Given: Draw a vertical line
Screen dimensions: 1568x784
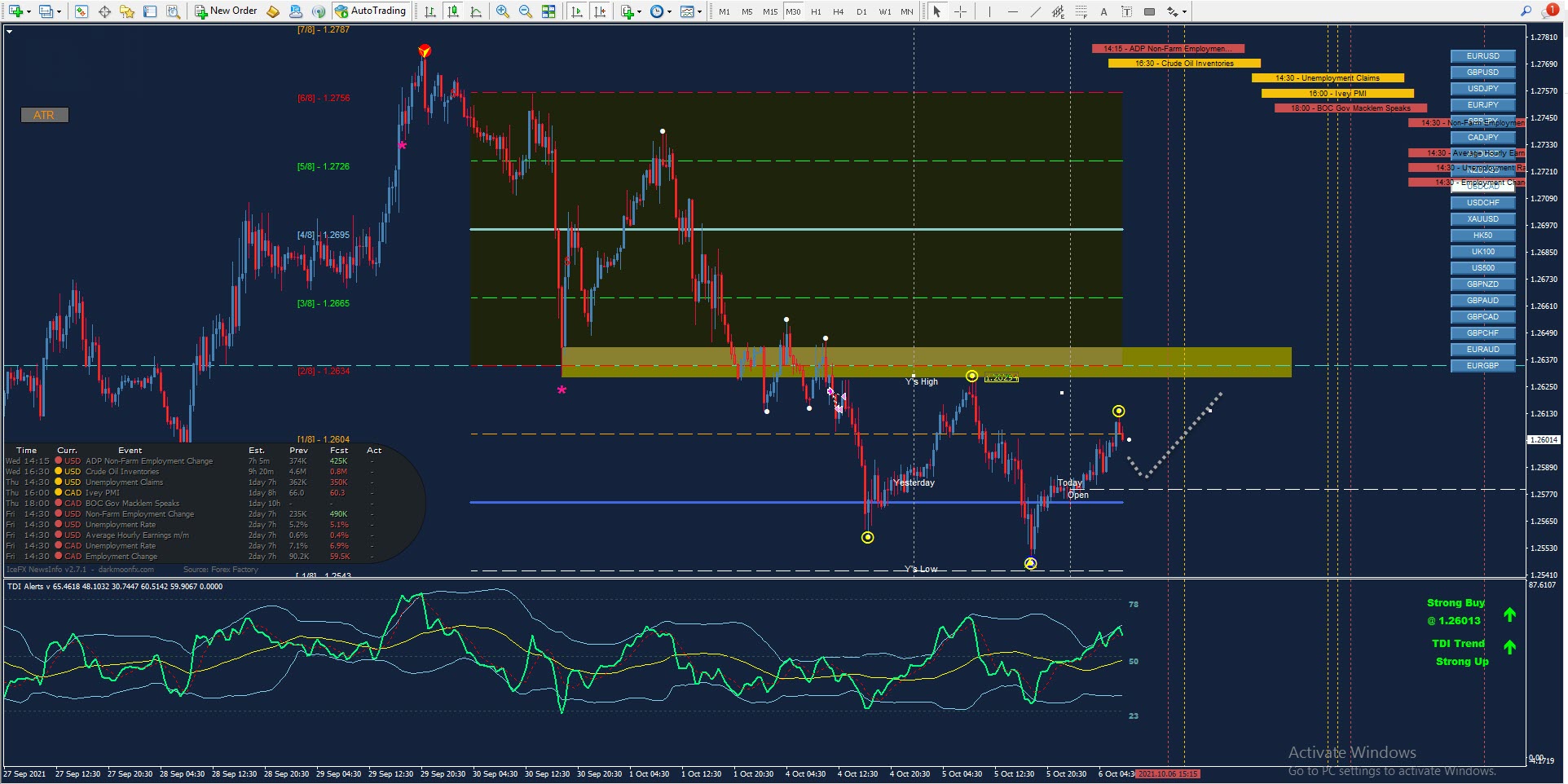Looking at the screenshot, I should (989, 11).
